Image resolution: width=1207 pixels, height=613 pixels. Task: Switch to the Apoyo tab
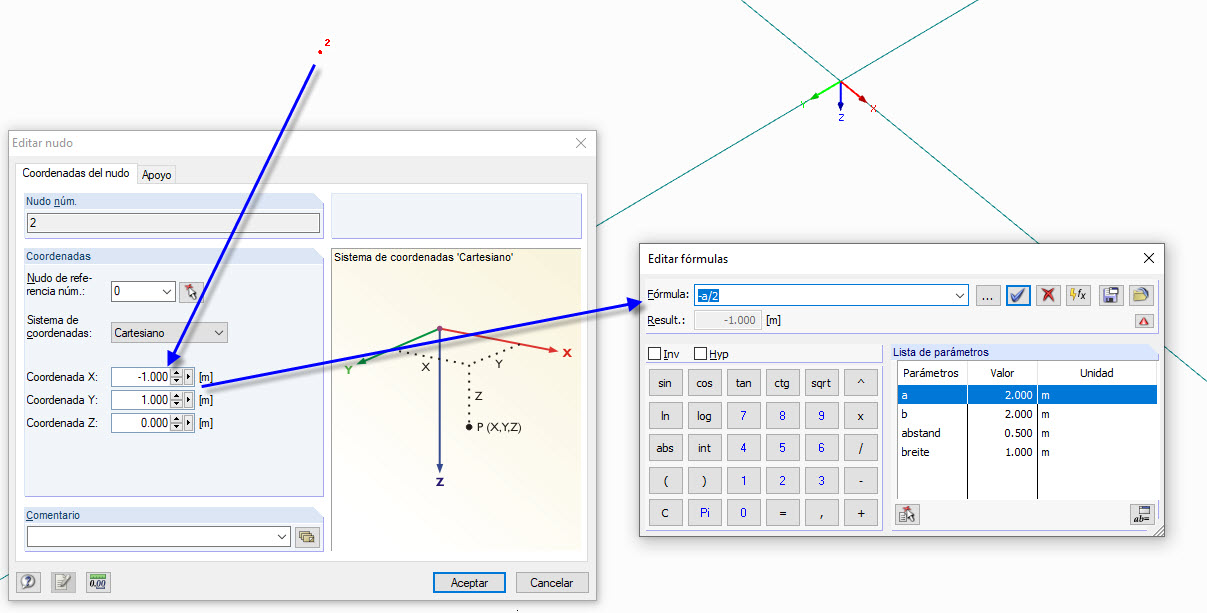(x=156, y=173)
